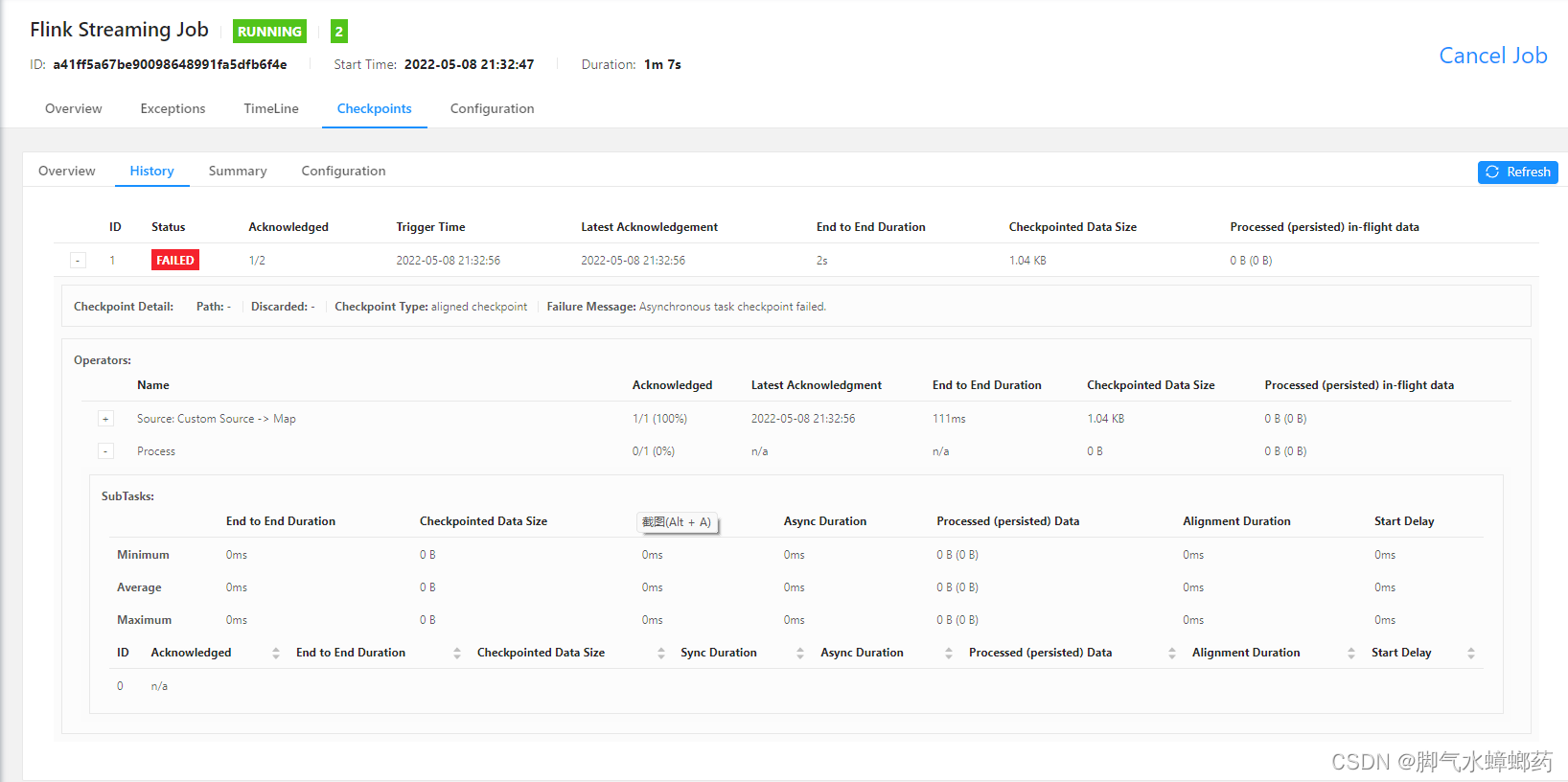Expand the Source: Custom Source operator
This screenshot has height=782, width=1568.
pyautogui.click(x=106, y=419)
